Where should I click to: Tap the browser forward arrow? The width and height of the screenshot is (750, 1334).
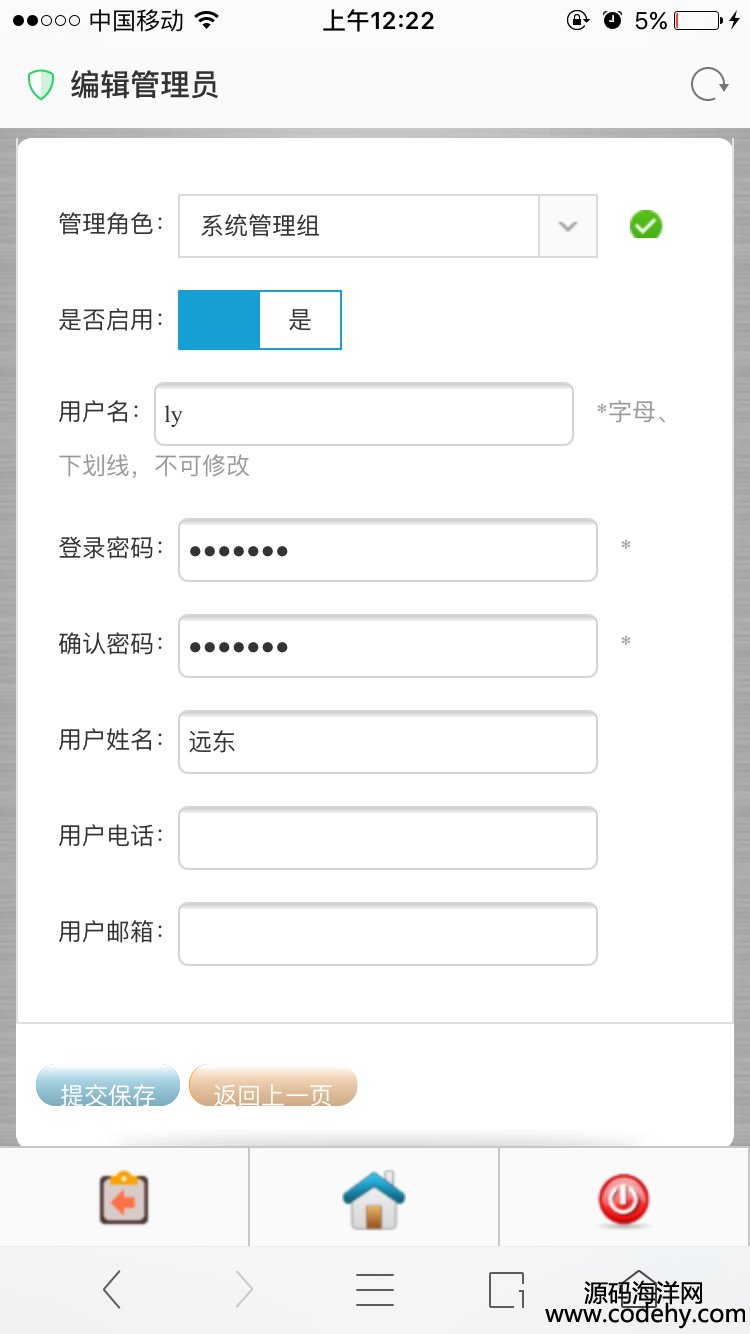pos(244,1290)
